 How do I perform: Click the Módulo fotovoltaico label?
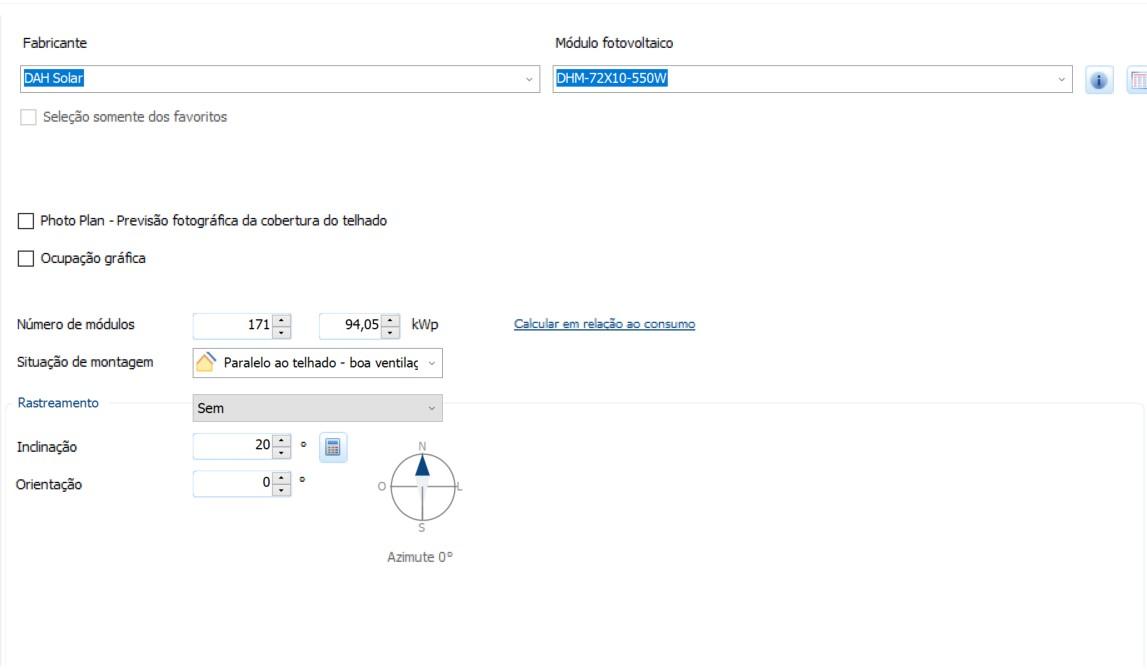click(x=614, y=43)
